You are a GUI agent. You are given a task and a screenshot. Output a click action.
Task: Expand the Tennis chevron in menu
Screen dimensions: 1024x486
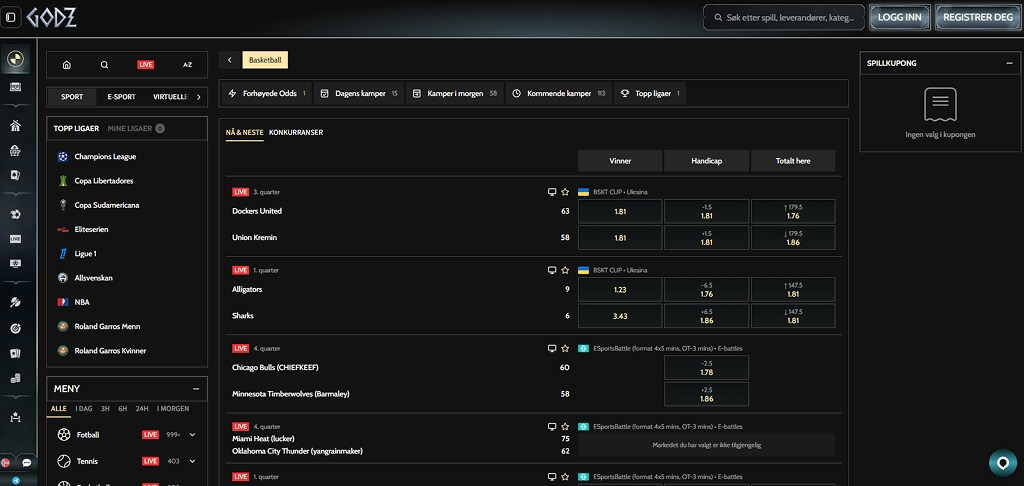tap(192, 461)
